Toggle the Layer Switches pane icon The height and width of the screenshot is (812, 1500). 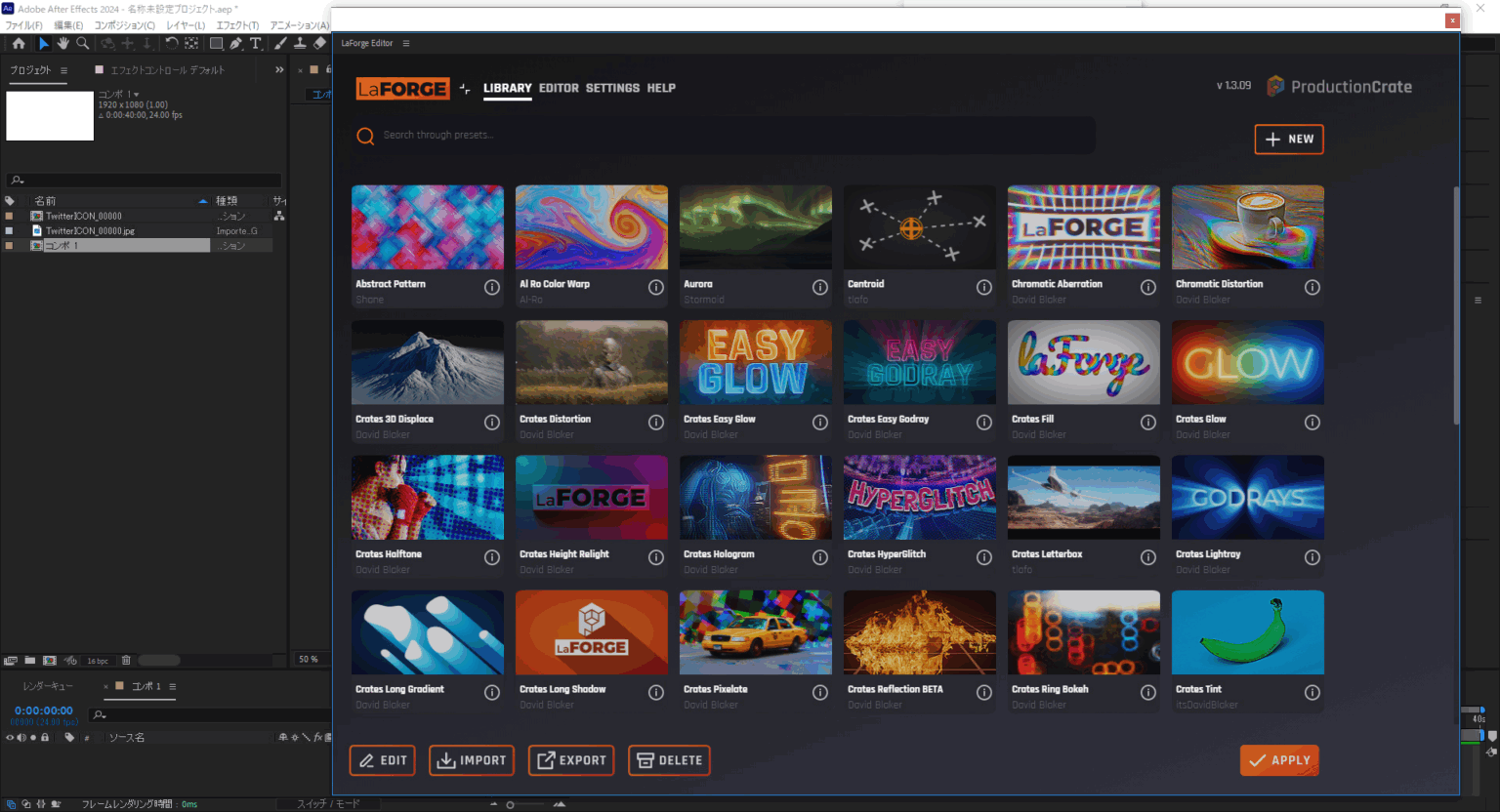tap(11, 804)
